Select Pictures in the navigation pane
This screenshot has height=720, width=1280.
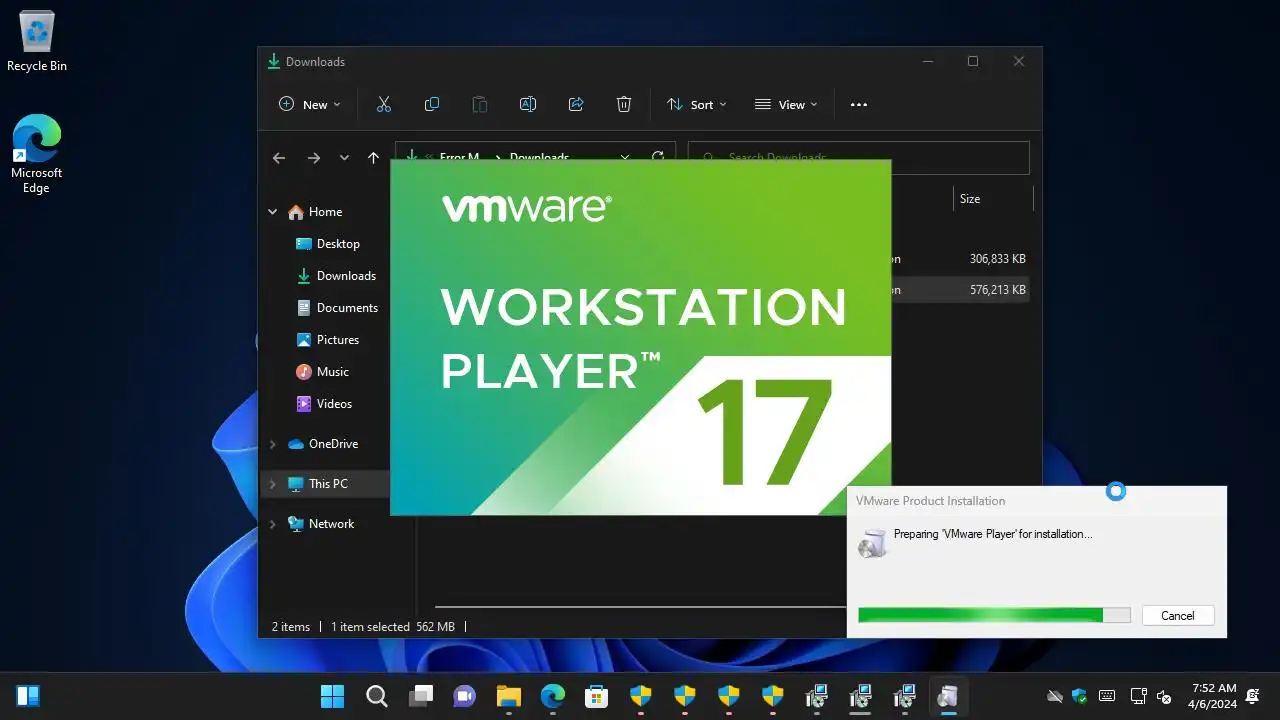coord(338,340)
